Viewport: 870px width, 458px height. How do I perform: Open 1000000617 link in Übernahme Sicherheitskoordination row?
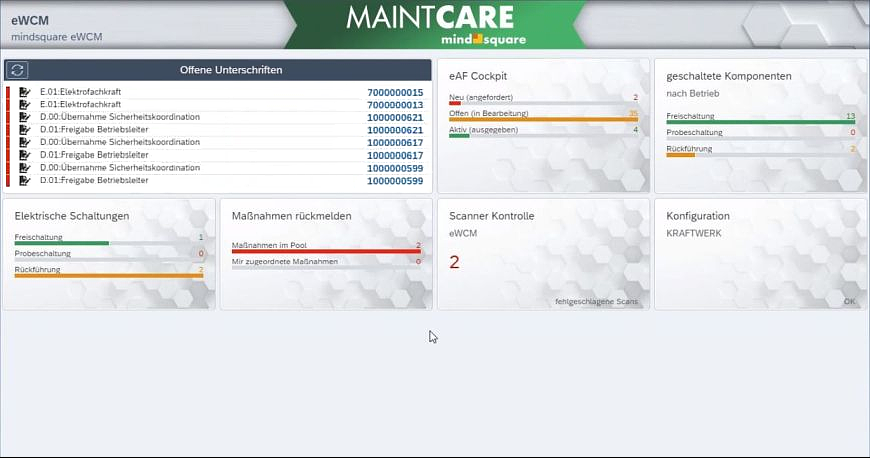coord(395,143)
